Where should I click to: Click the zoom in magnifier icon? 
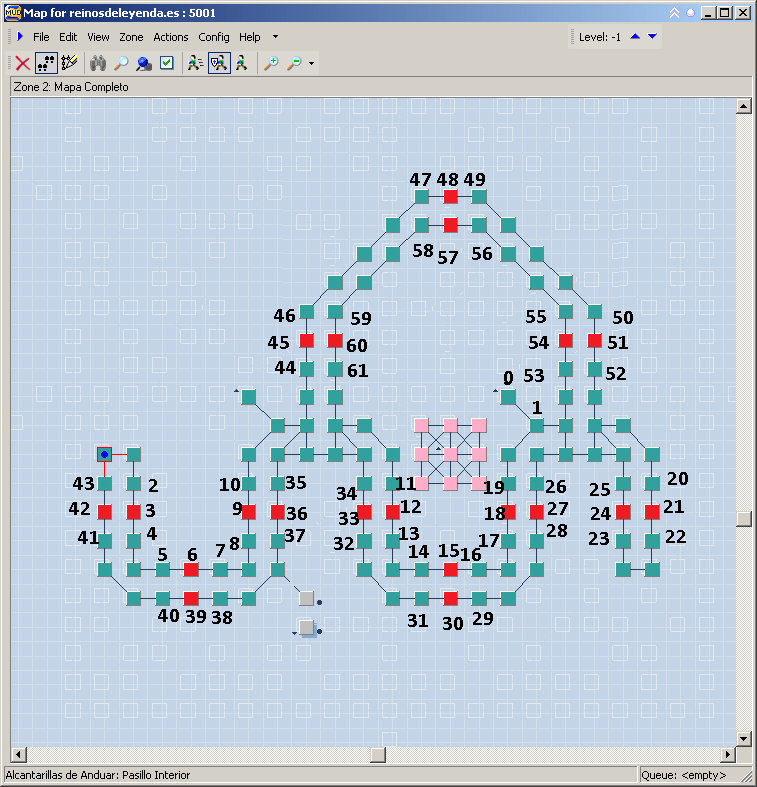tap(271, 63)
